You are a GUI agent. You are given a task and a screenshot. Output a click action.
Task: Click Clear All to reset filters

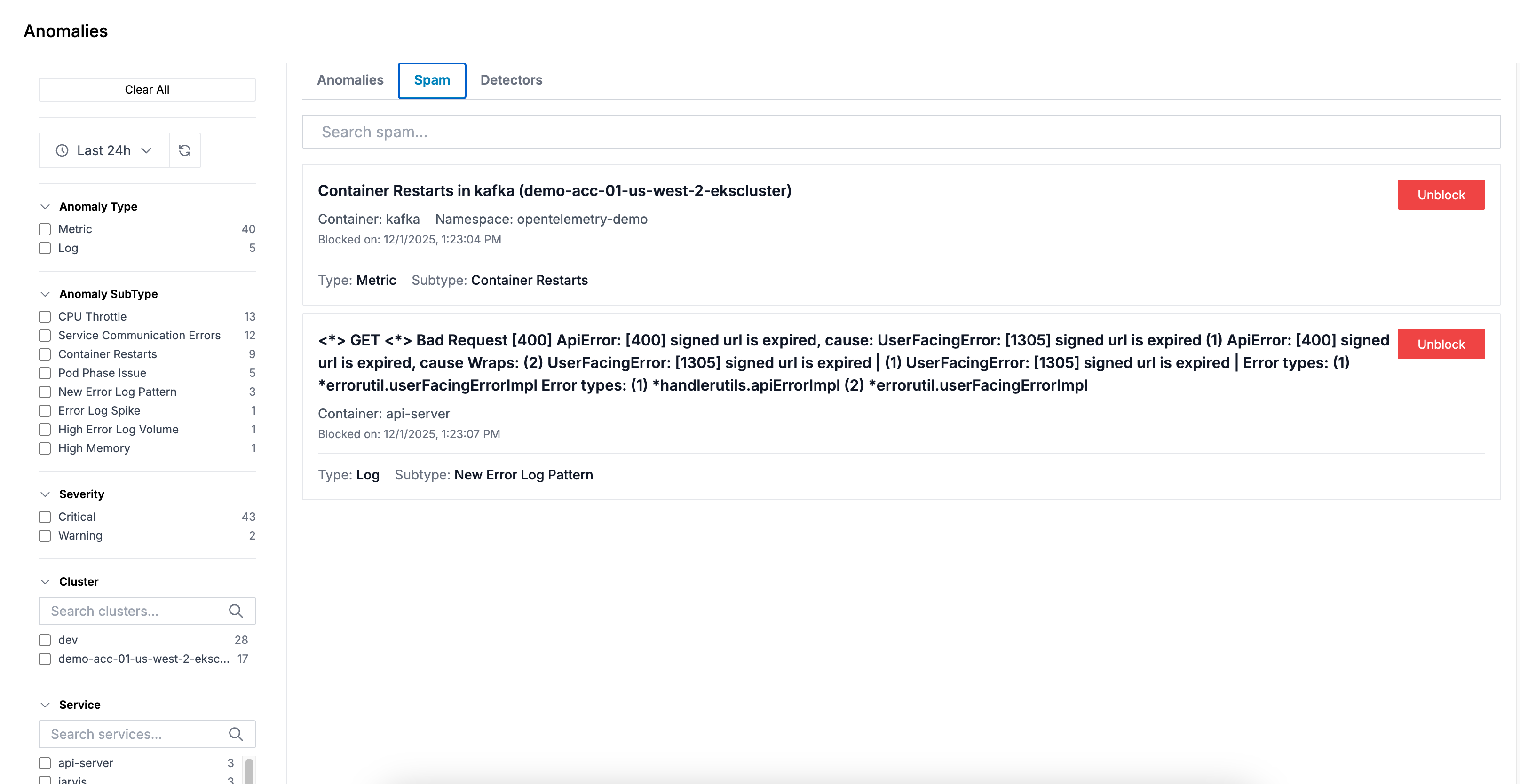pos(147,89)
